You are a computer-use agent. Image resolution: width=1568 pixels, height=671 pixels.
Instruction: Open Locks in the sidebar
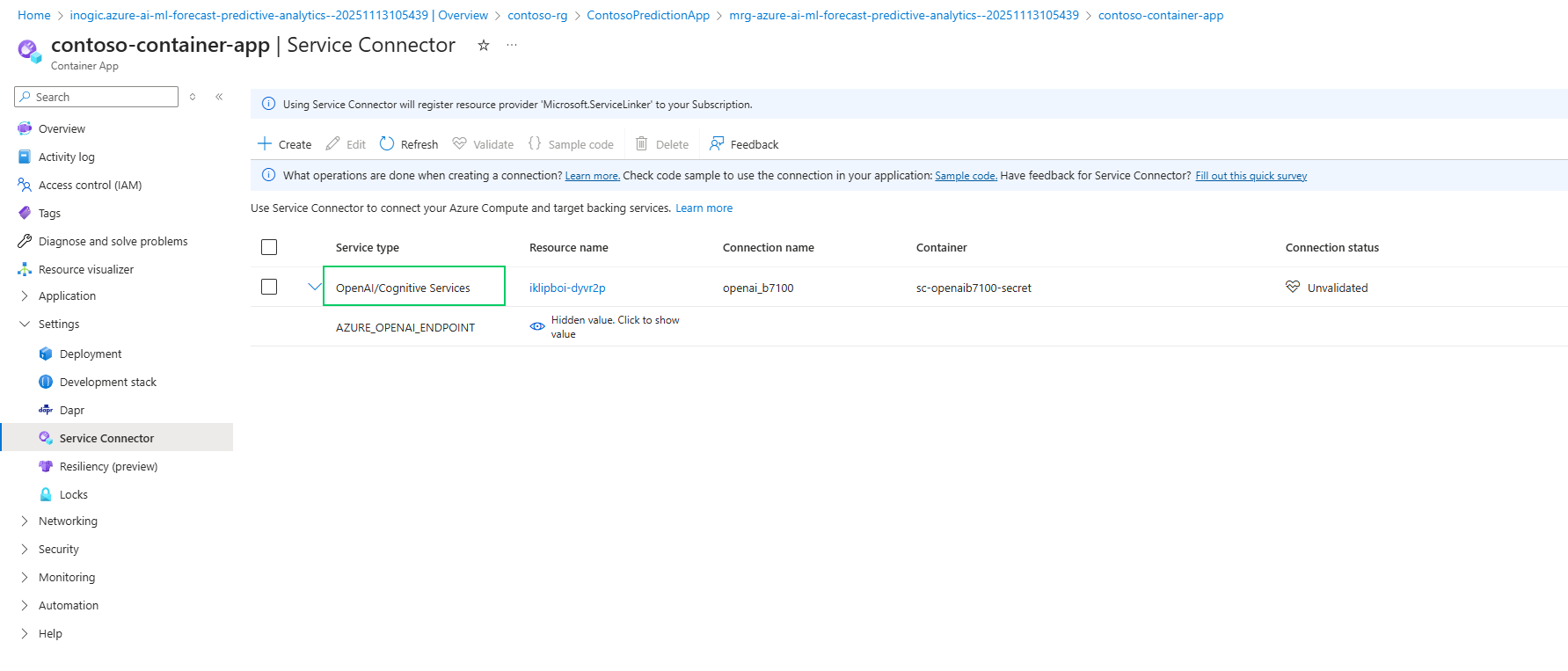(73, 494)
